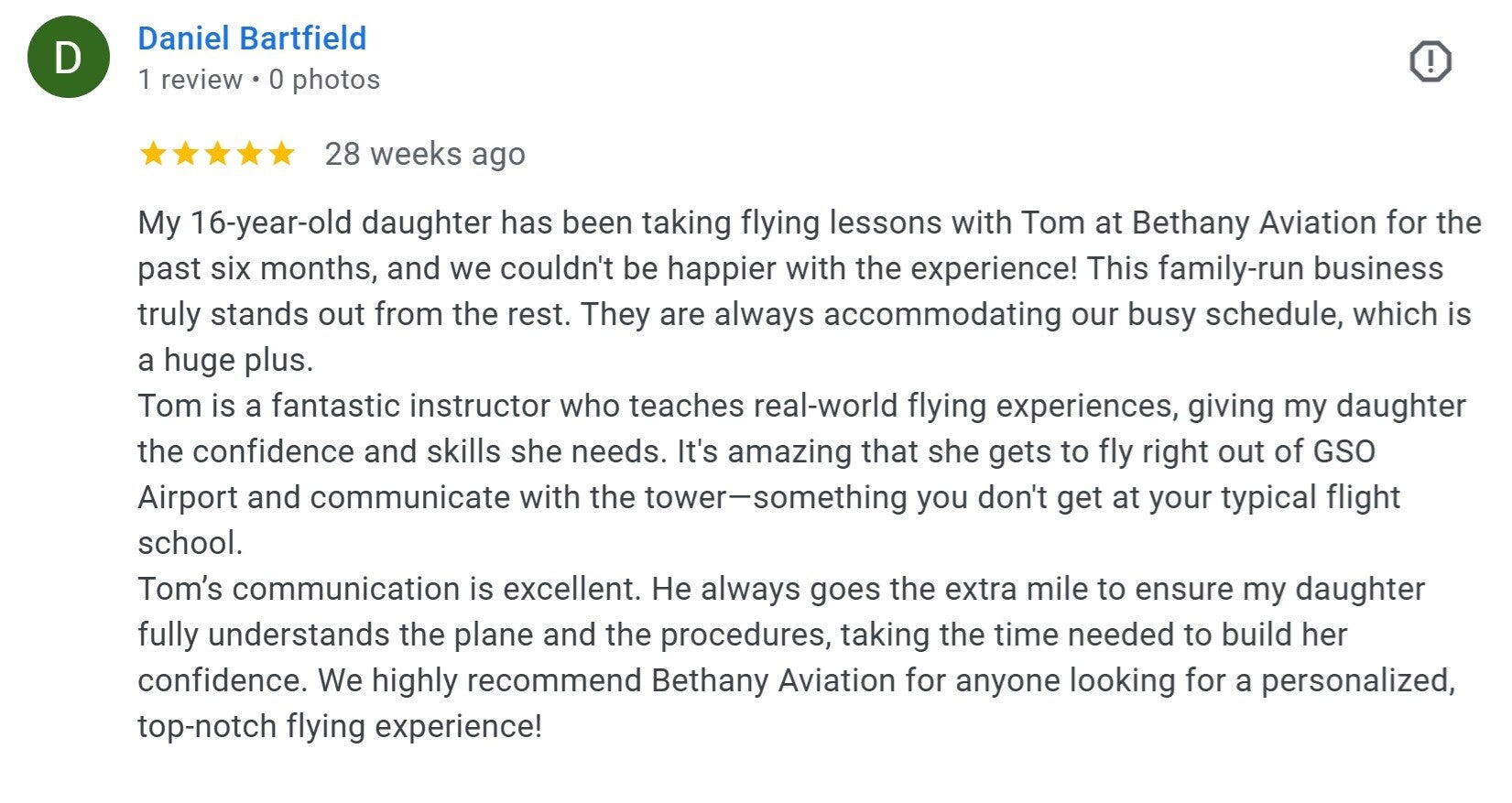Screen dimensions: 1512x803
Task: Click the third gold rating star
Action: pos(217,154)
